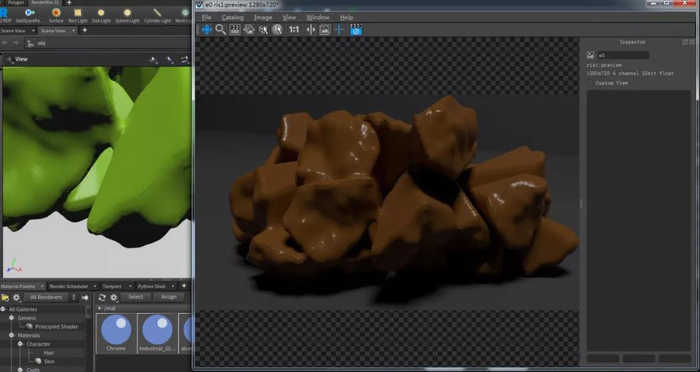Click the clapperboard icon next to the magnifier
The height and width of the screenshot is (372, 700).
(x=235, y=29)
